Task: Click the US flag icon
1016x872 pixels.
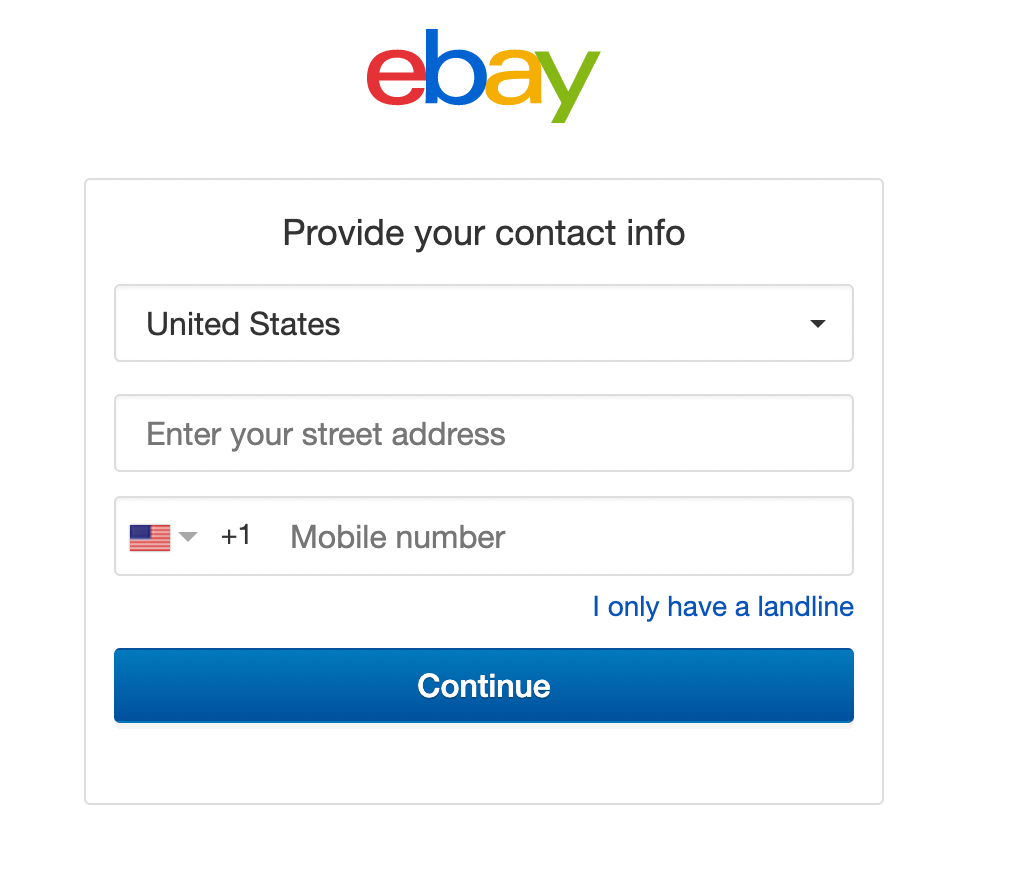Action: (150, 537)
